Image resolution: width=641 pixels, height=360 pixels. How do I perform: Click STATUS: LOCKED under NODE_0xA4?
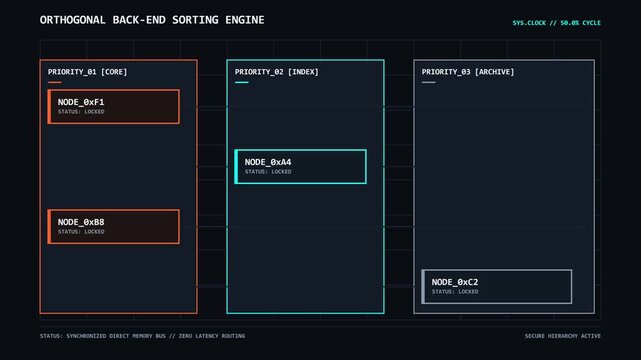click(268, 172)
